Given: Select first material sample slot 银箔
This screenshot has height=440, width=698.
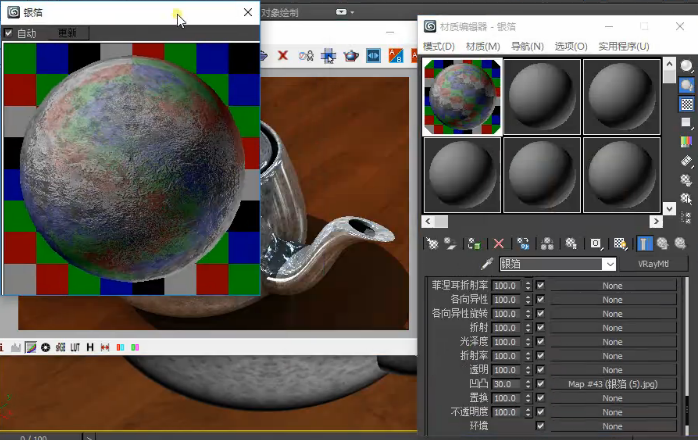Looking at the screenshot, I should 462,97.
